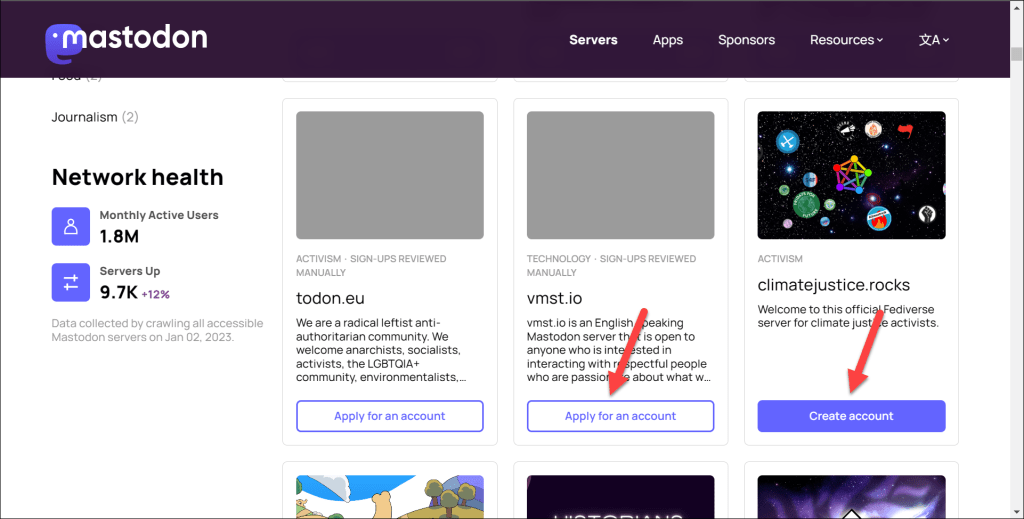The width and height of the screenshot is (1024, 519).
Task: Click the vmst.io server name
Action: coord(554,298)
